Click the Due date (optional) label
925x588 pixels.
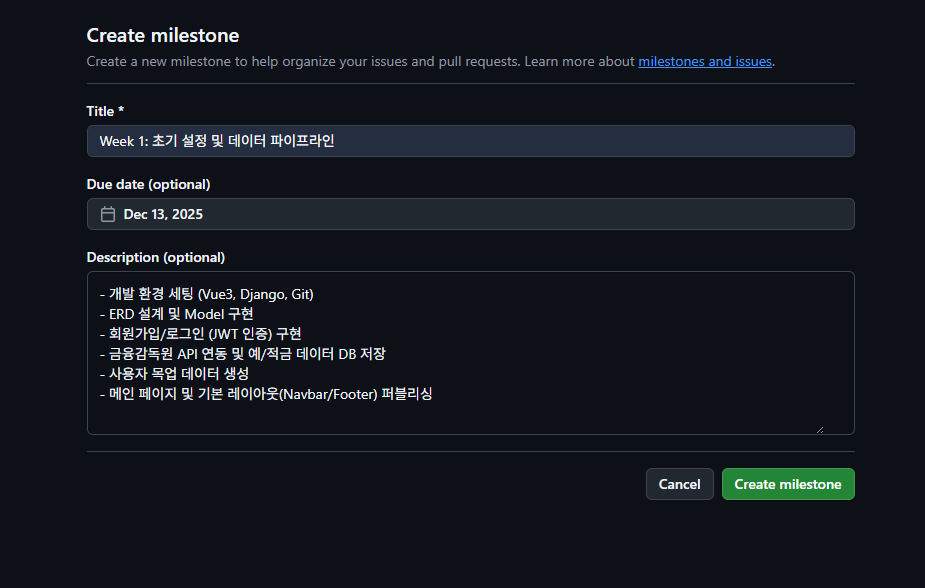(x=148, y=184)
